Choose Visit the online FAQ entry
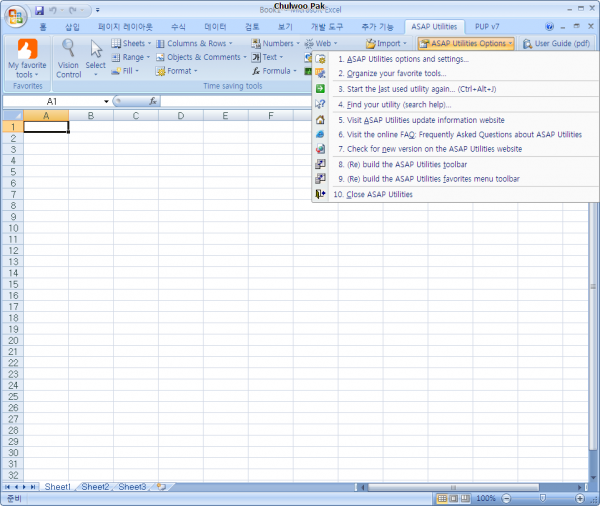Screen dimensions: 600x506 pyautogui.click(x=455, y=135)
